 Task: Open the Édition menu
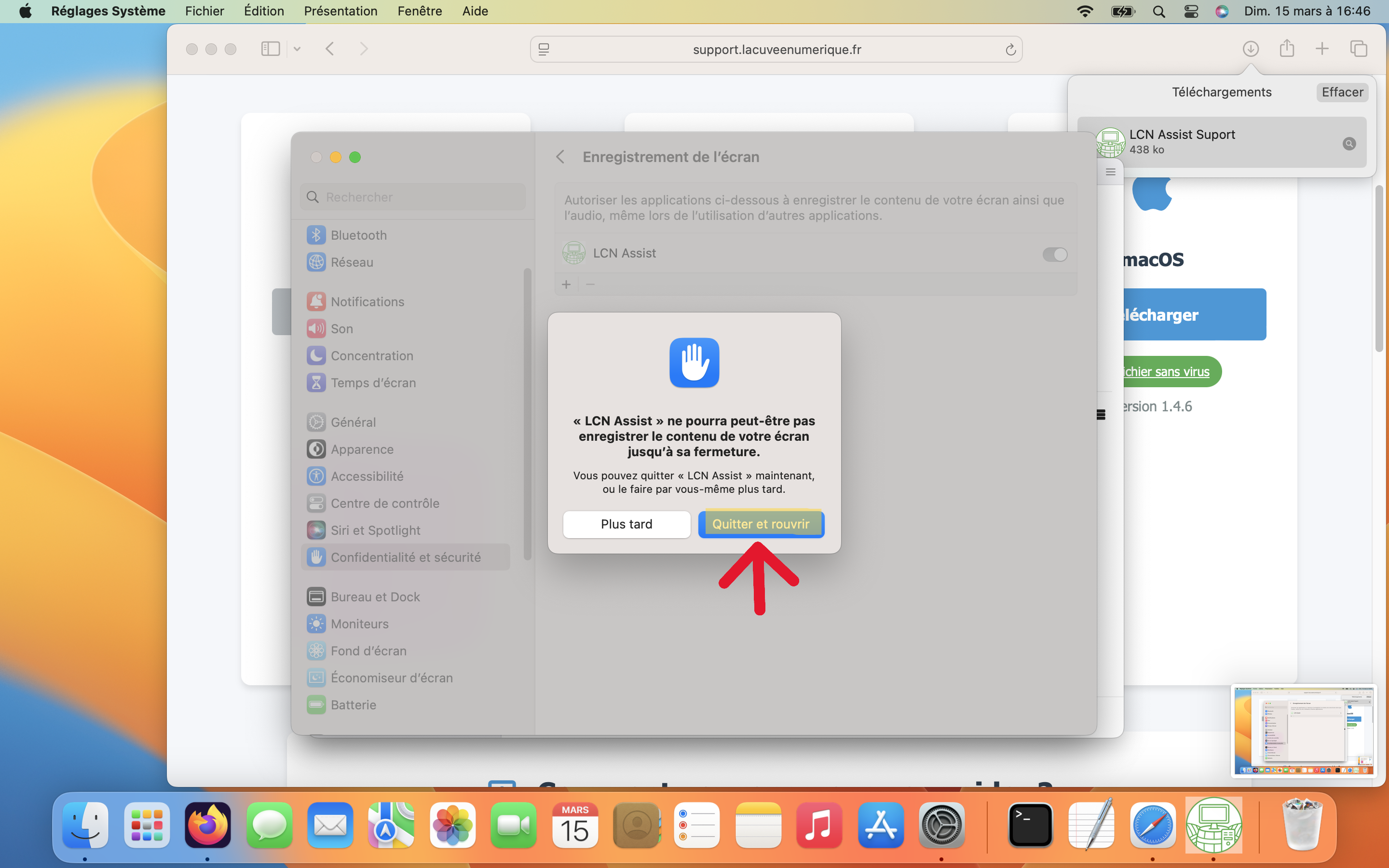point(263,11)
